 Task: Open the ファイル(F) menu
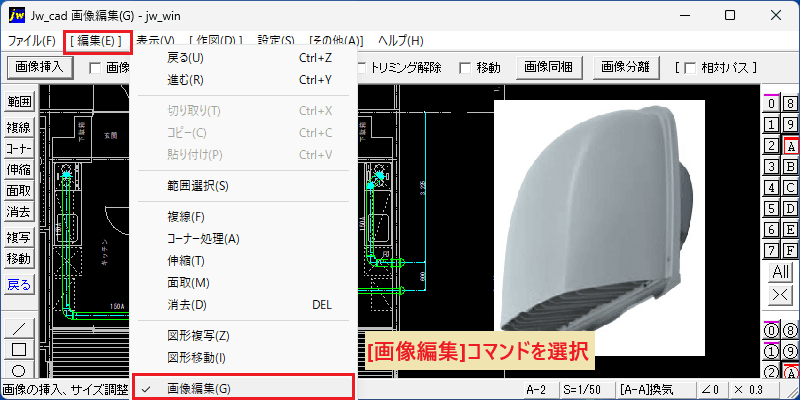(32, 41)
